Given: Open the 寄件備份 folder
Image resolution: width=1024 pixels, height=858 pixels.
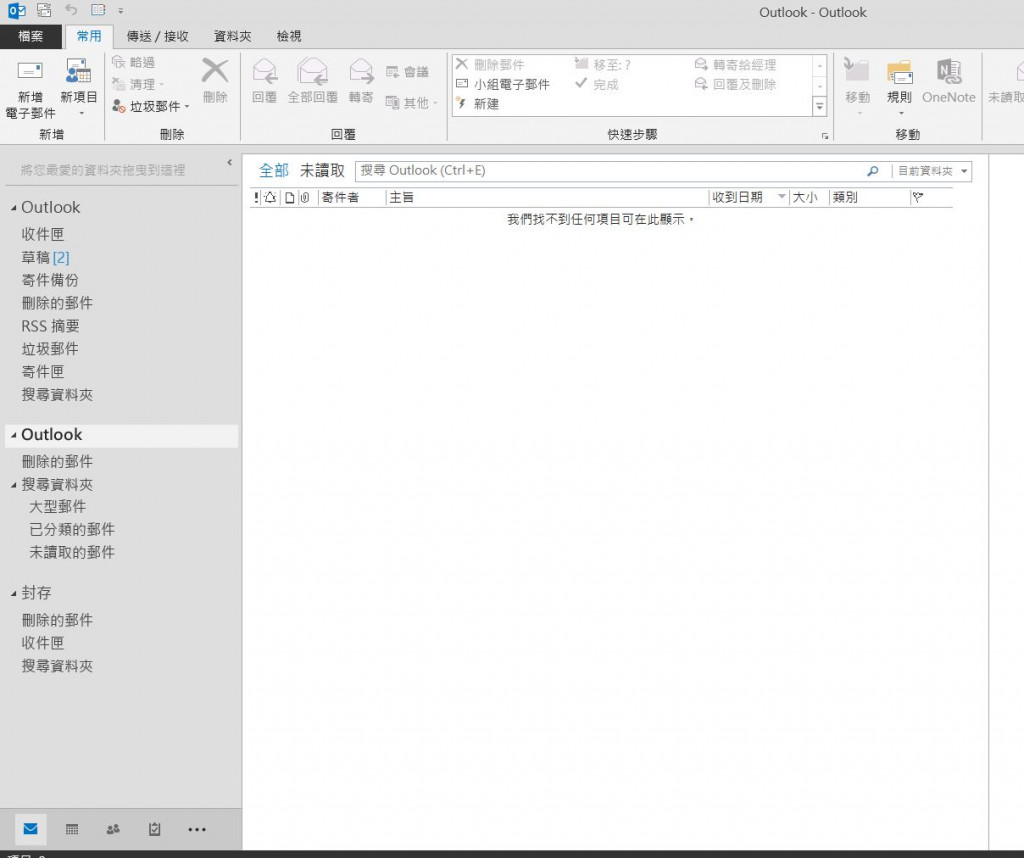Looking at the screenshot, I should tap(50, 280).
